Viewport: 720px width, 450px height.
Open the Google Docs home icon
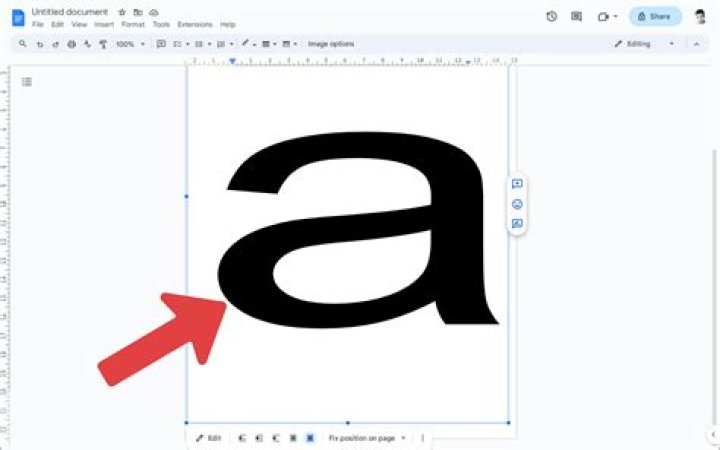click(18, 17)
